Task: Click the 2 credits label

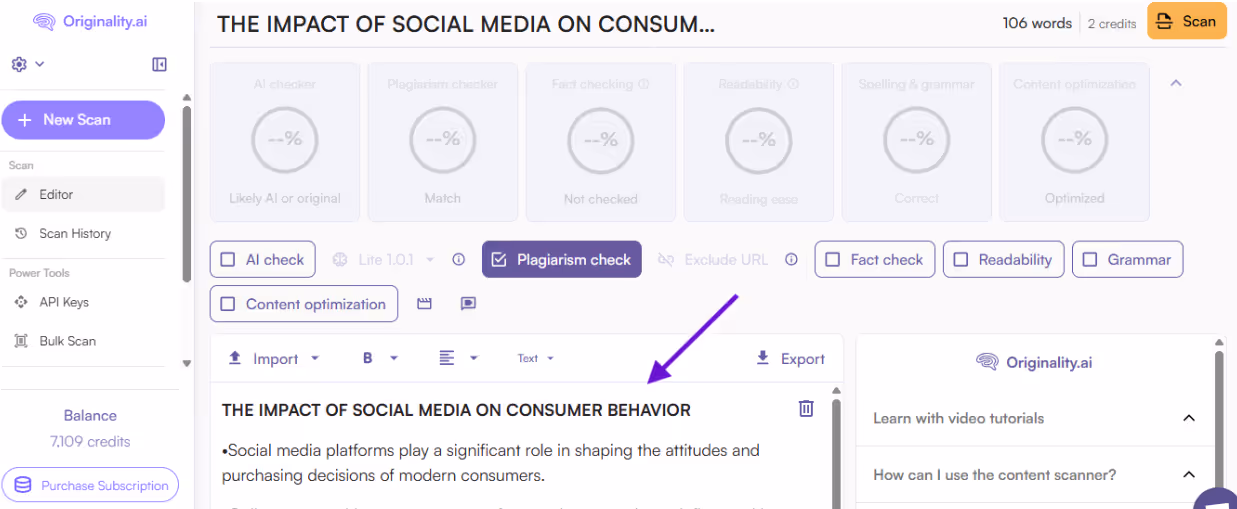Action: pos(1112,23)
